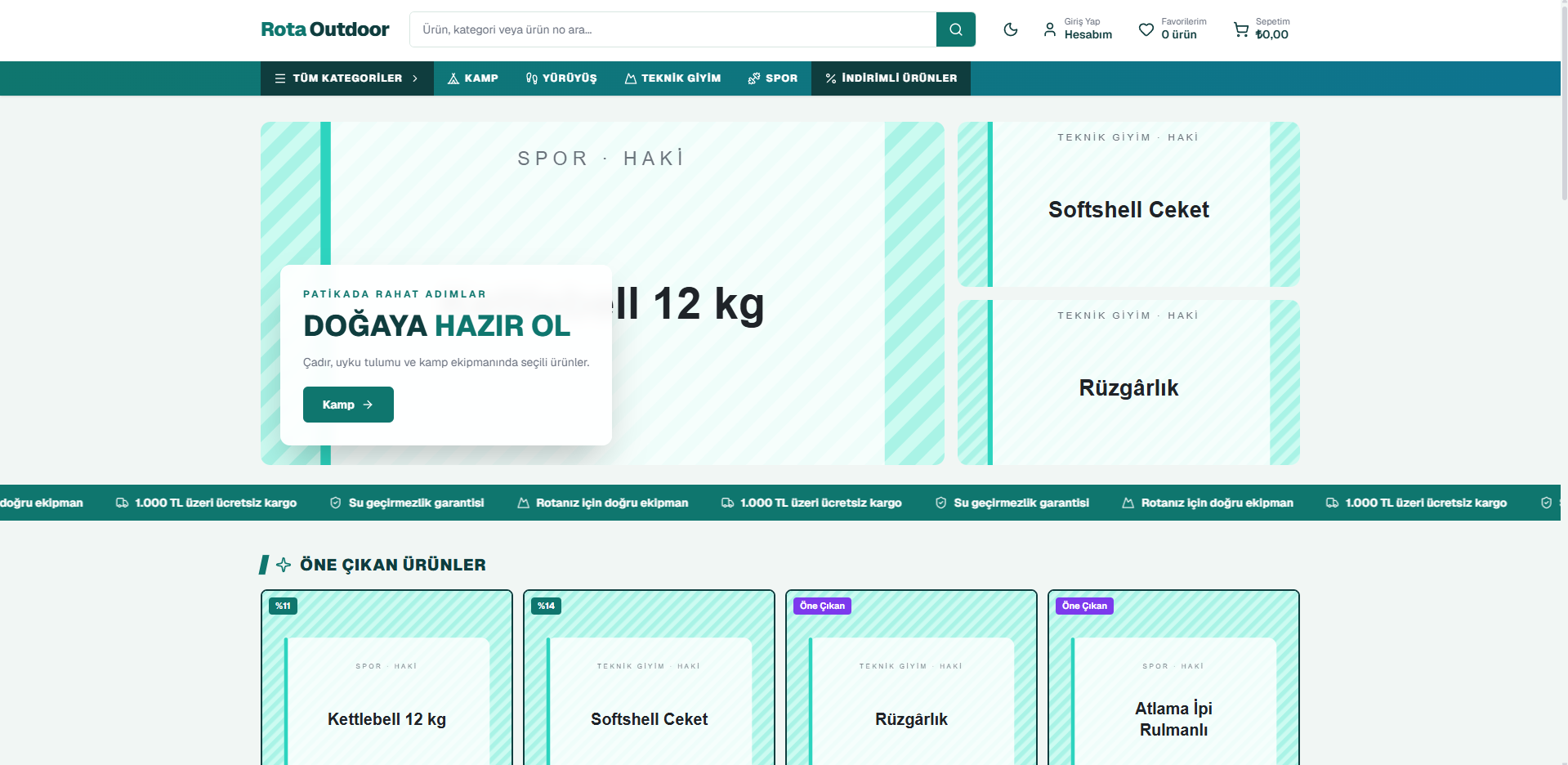Click the %14 discount badge

(546, 606)
